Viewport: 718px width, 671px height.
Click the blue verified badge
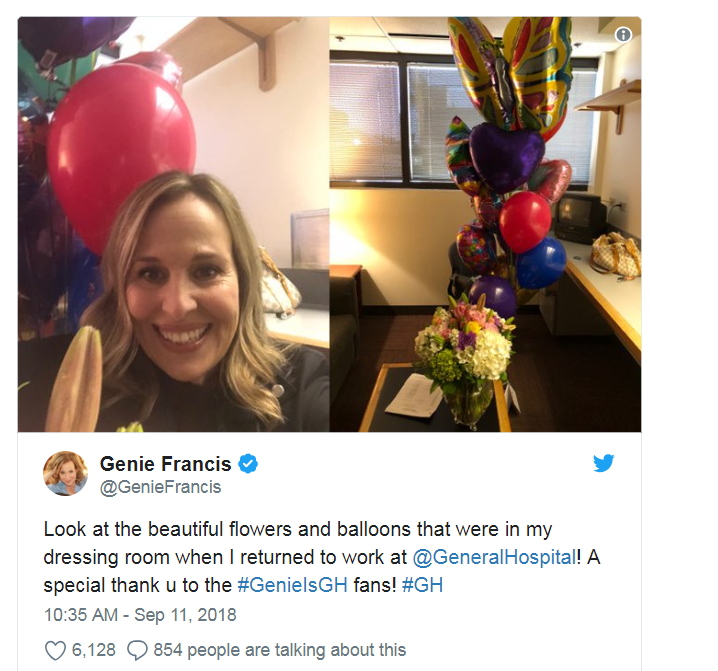(250, 464)
